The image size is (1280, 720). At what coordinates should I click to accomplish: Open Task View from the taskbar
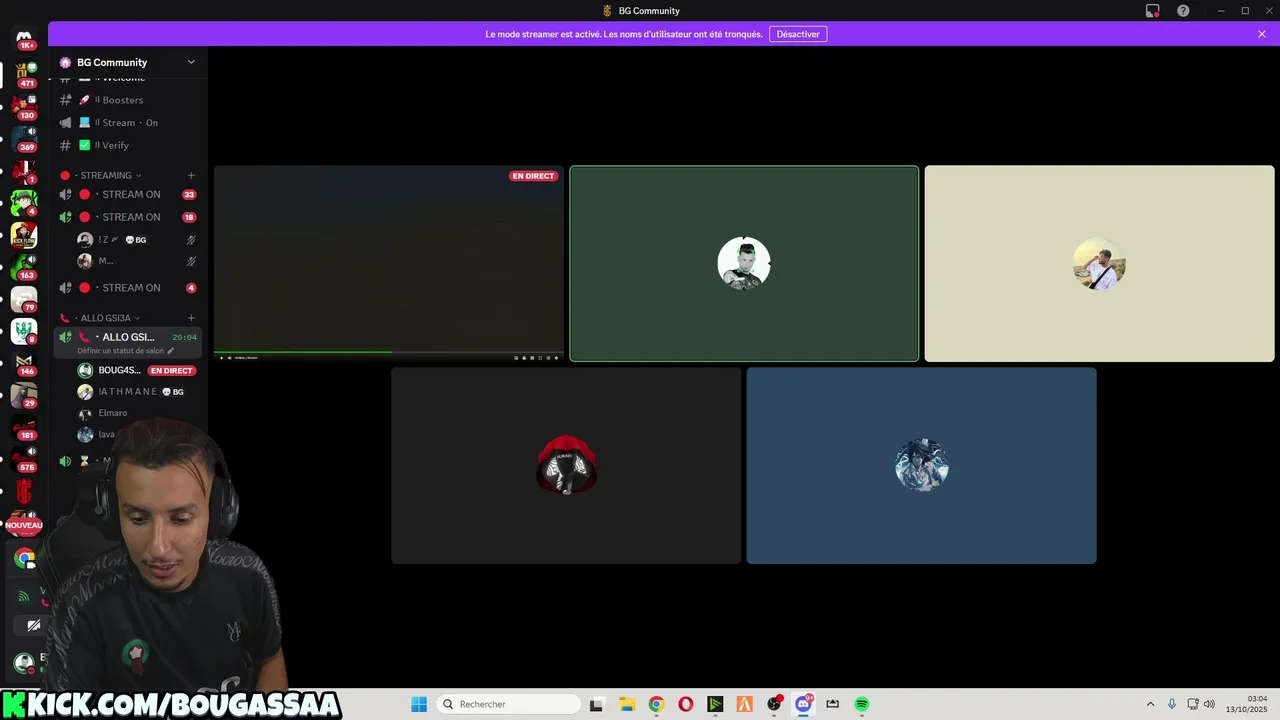(597, 704)
